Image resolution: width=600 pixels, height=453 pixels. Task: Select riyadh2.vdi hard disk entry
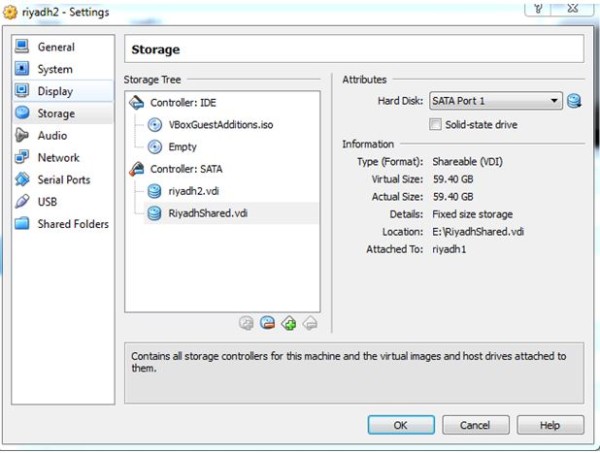(194, 191)
